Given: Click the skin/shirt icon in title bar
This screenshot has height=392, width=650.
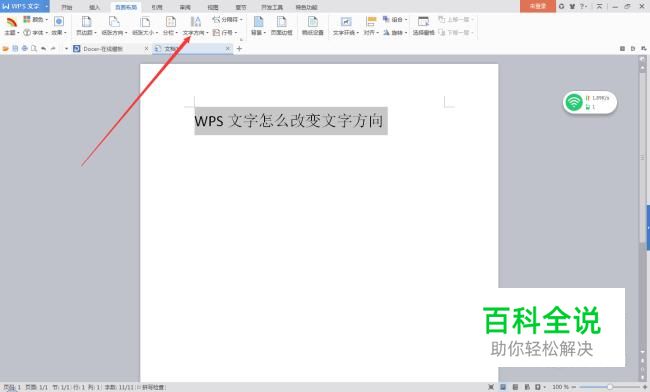Looking at the screenshot, I should pyautogui.click(x=572, y=6).
